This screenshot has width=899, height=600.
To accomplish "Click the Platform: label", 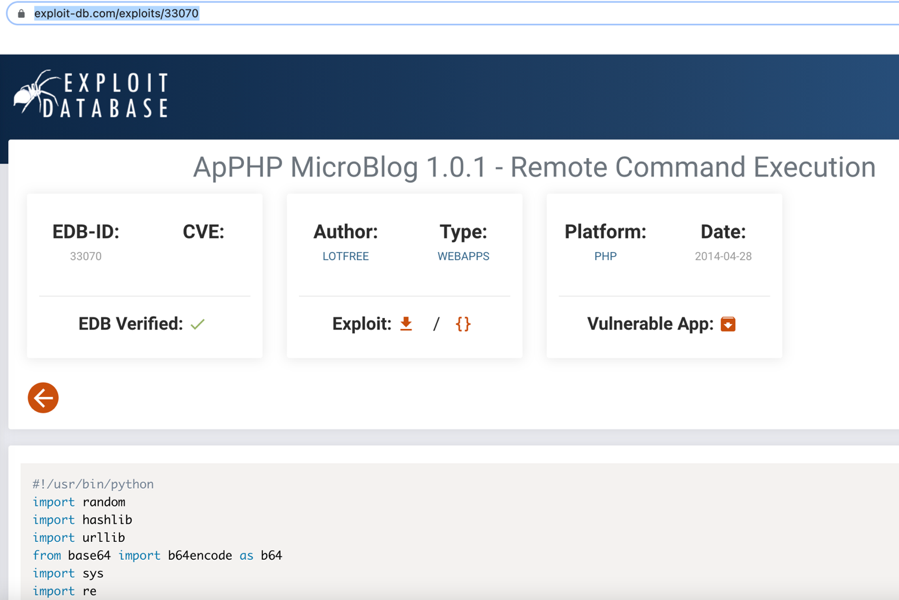I will [605, 232].
